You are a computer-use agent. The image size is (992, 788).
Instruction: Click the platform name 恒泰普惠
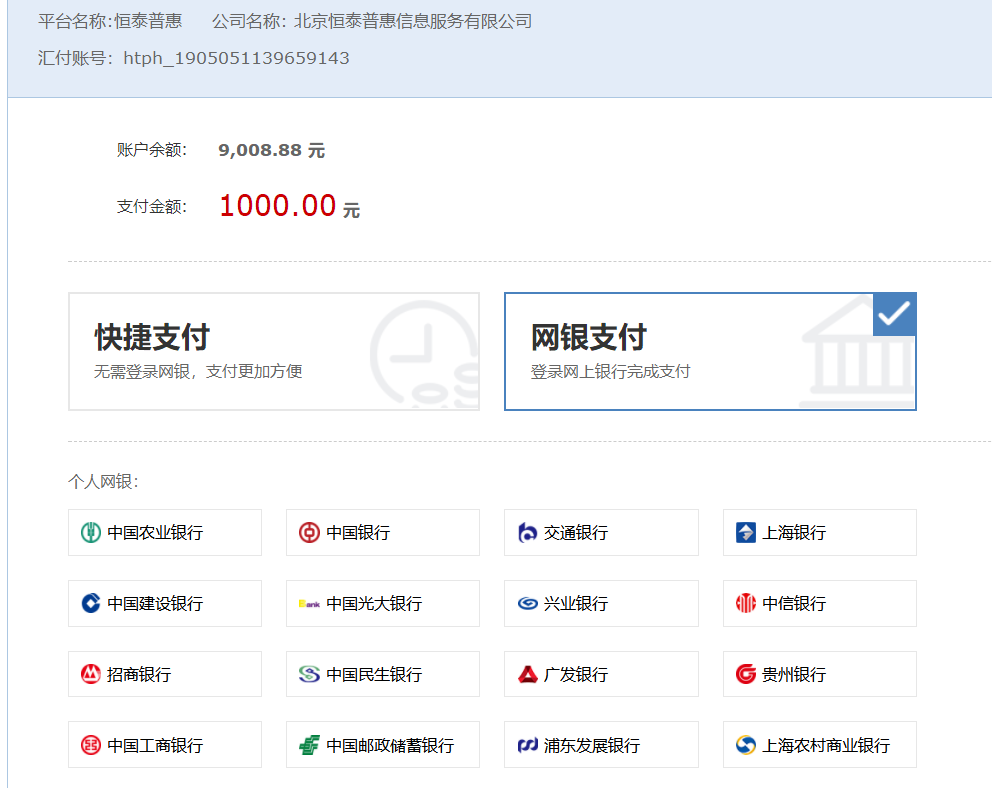click(148, 22)
